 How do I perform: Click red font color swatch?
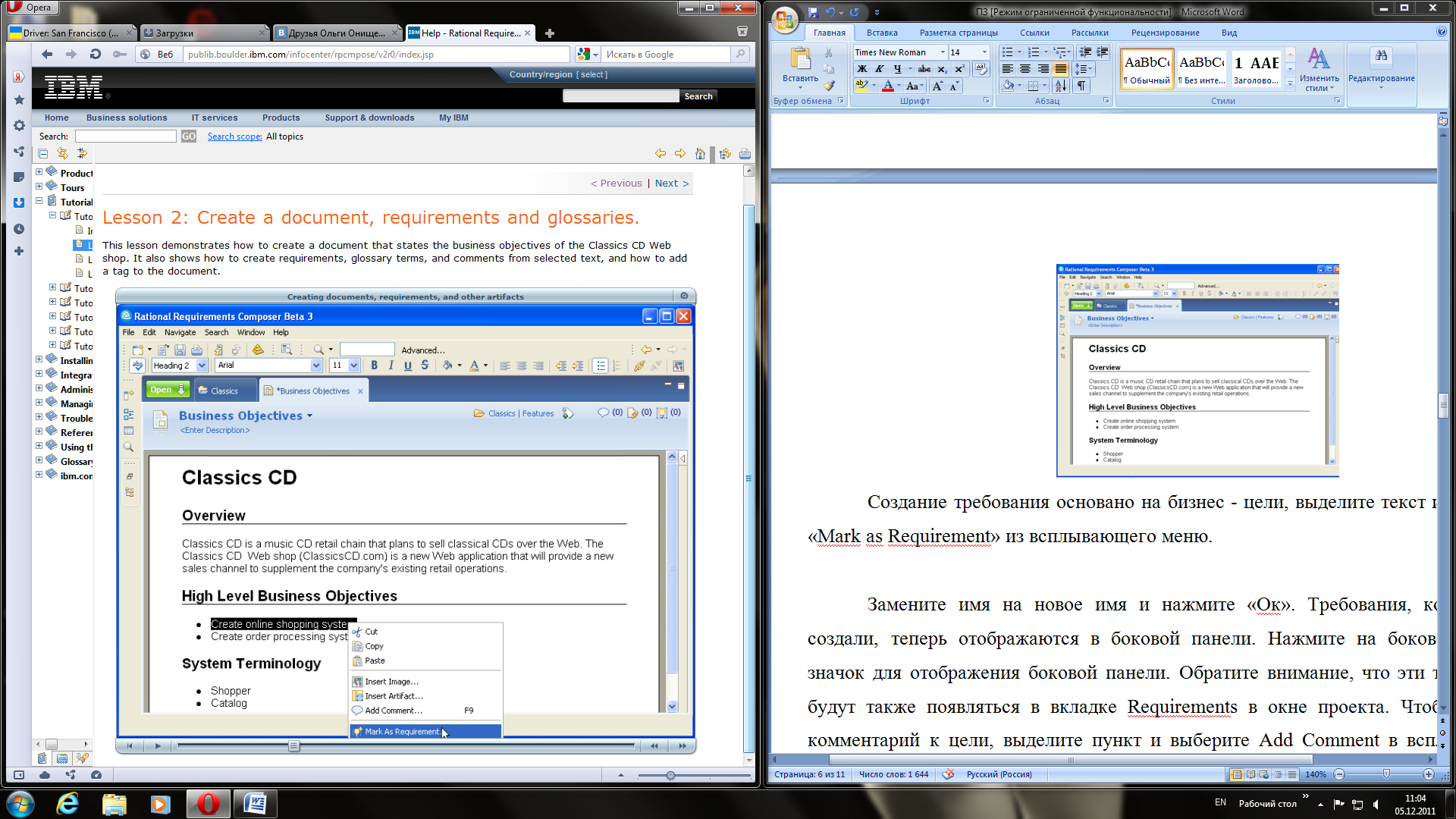tap(888, 86)
